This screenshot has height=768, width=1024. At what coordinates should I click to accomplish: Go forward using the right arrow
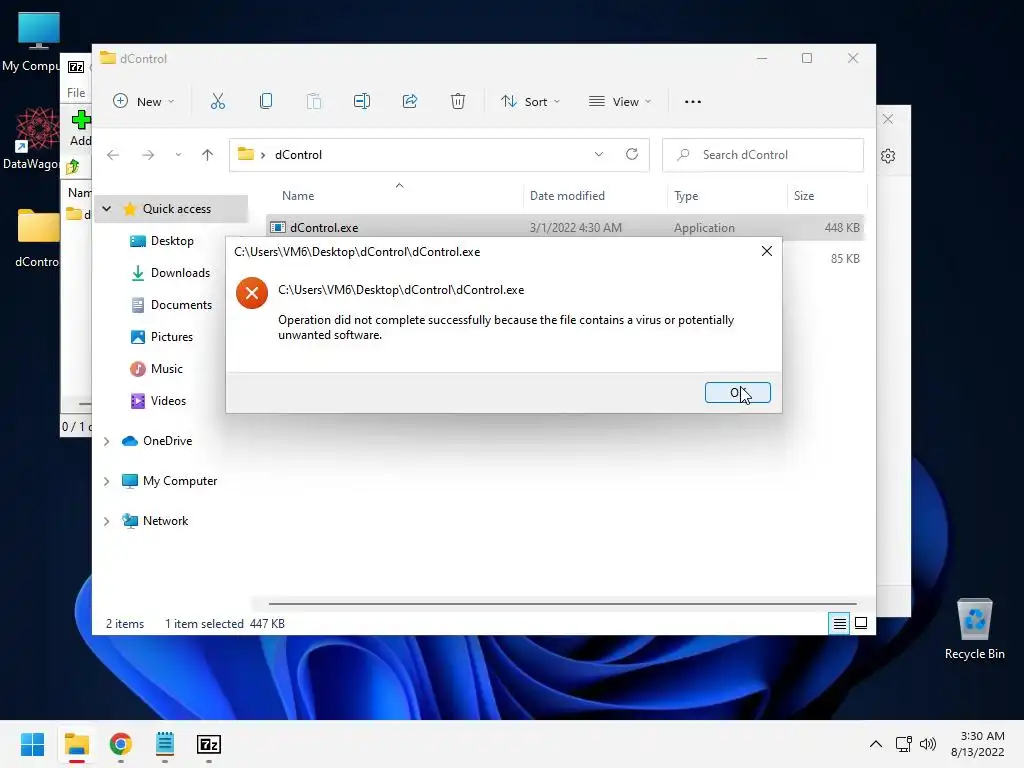pos(148,155)
